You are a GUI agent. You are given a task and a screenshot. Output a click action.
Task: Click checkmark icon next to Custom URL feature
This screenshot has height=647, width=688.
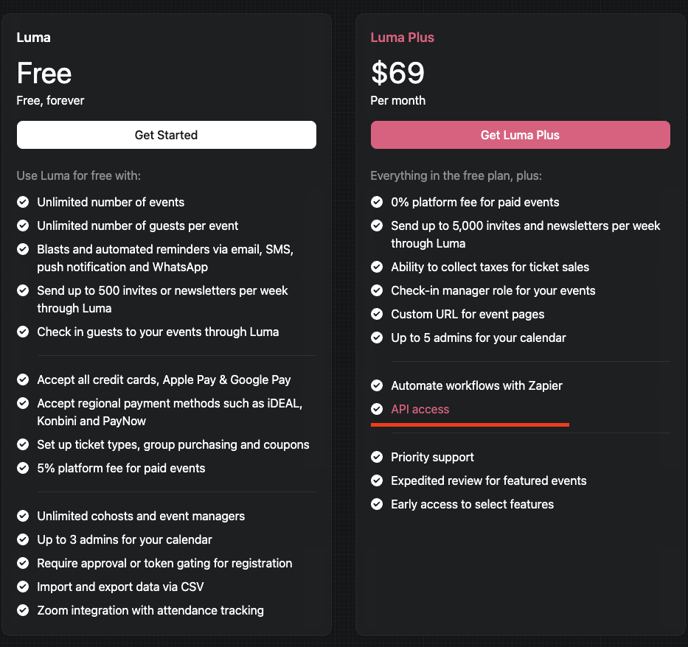tap(377, 314)
